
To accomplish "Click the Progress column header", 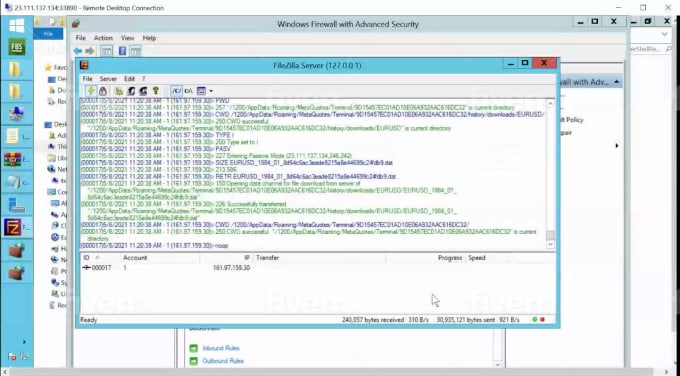I will pos(426,258).
